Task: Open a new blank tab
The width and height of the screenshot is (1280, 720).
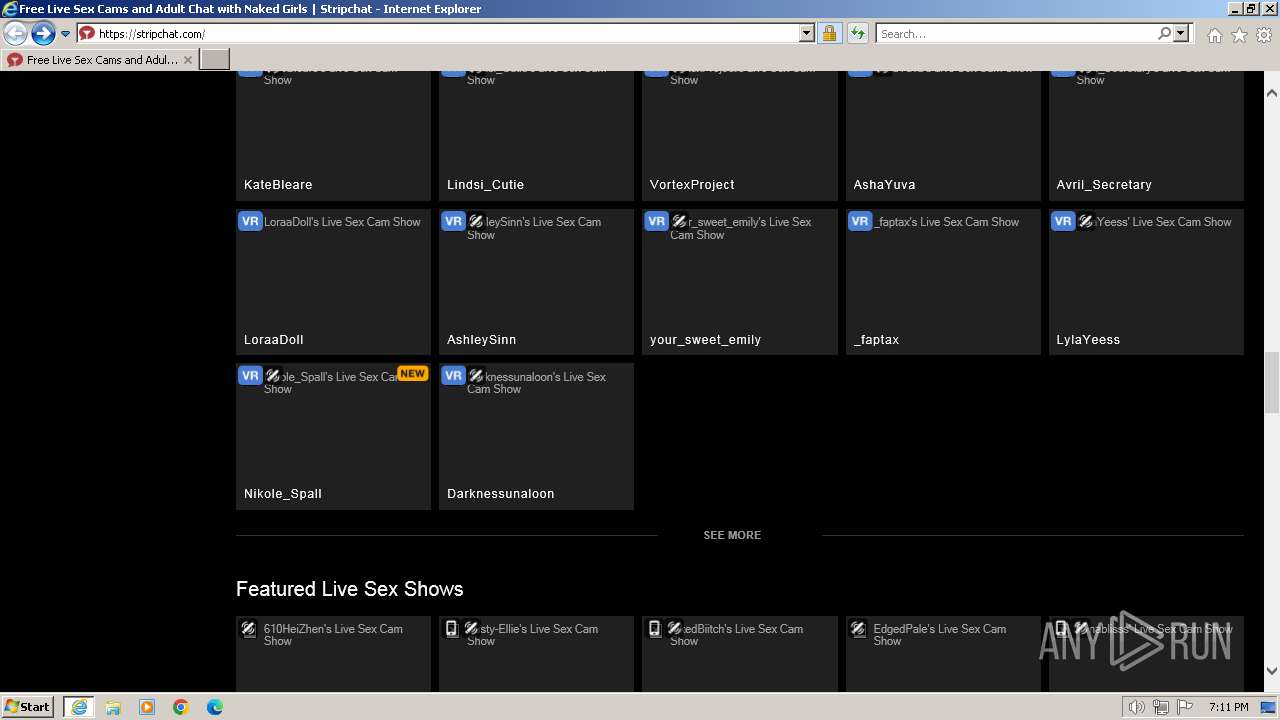Action: [x=215, y=60]
